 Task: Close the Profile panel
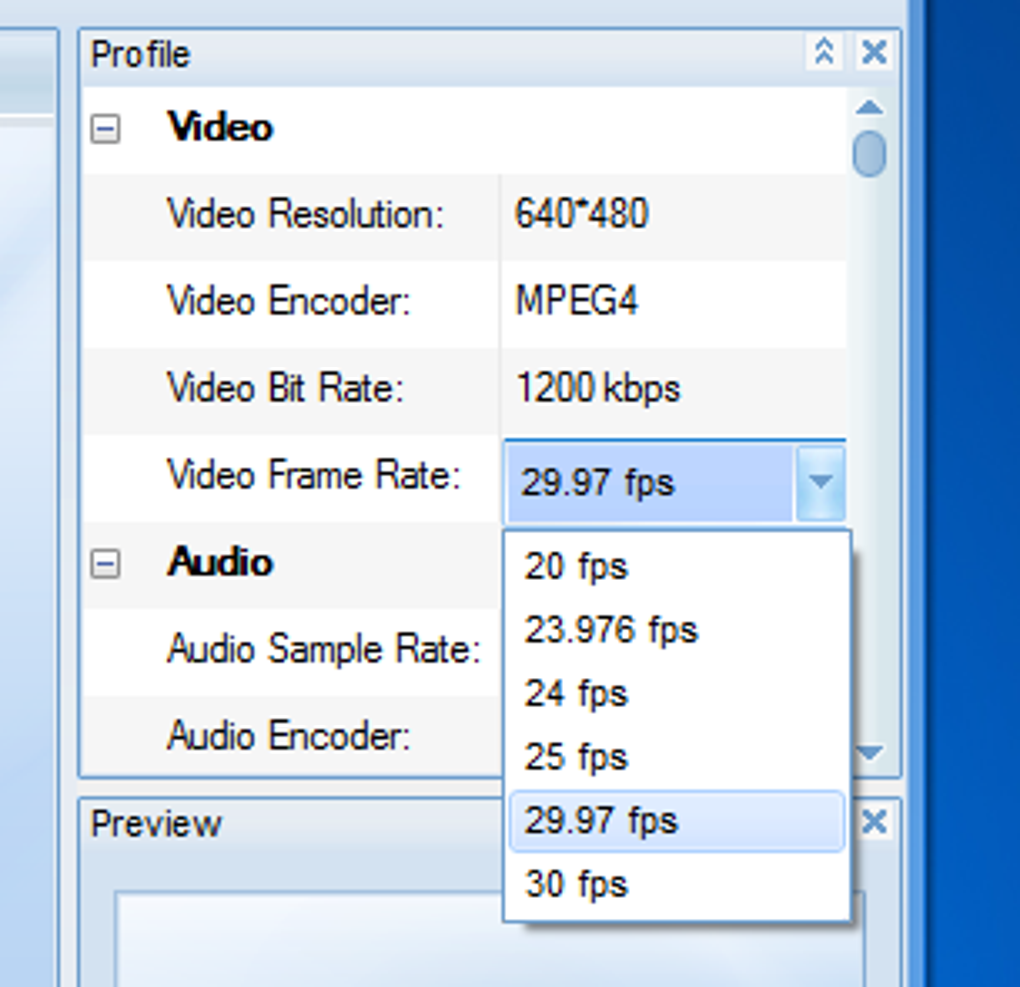pyautogui.click(x=874, y=51)
